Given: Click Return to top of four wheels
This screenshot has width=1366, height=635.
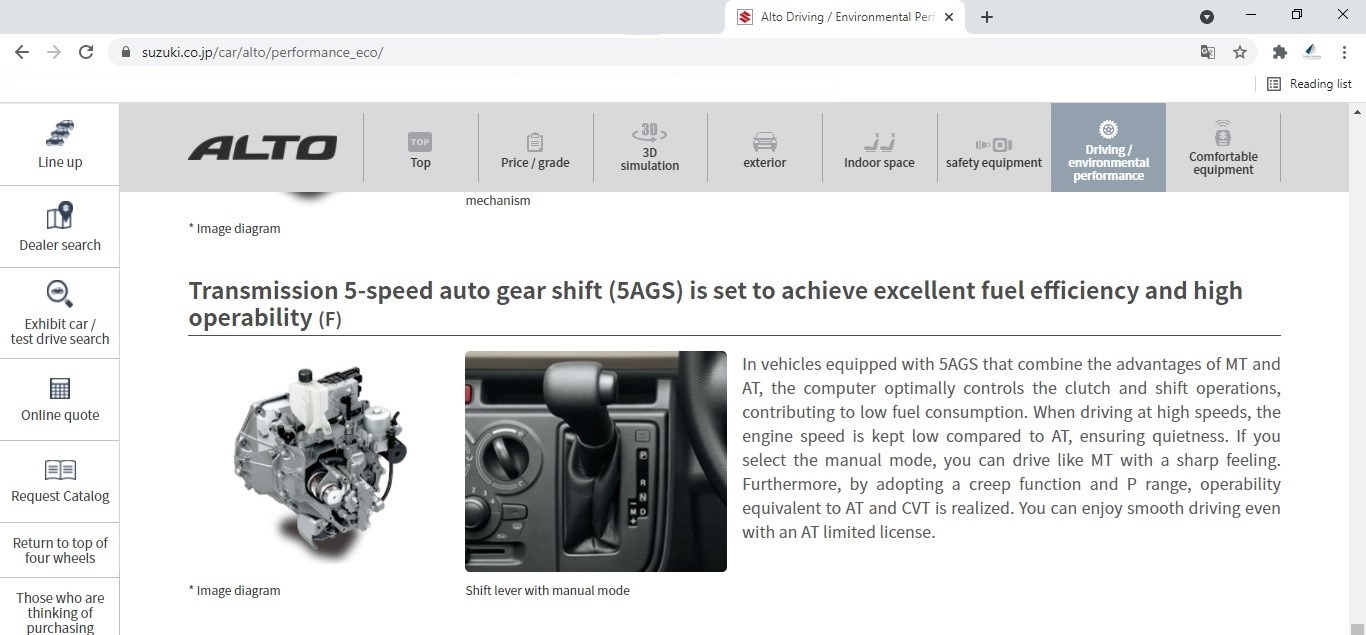Looking at the screenshot, I should coord(60,550).
